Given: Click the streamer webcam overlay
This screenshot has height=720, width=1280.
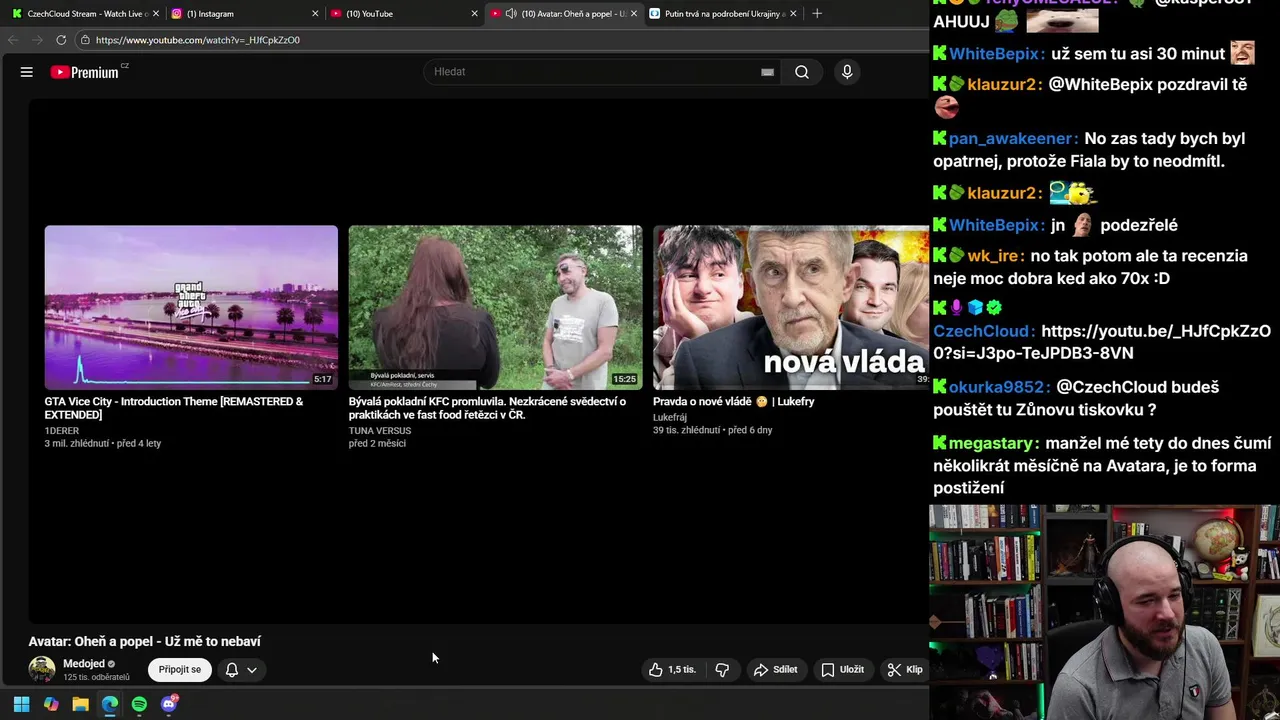Looking at the screenshot, I should click(1104, 612).
